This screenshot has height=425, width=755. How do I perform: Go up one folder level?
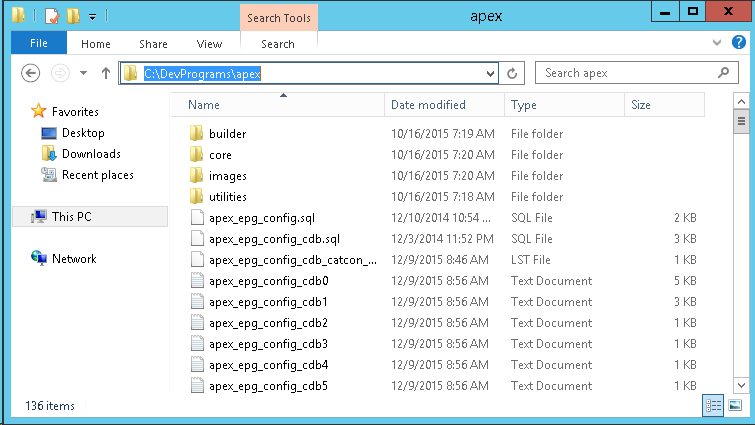(x=106, y=73)
